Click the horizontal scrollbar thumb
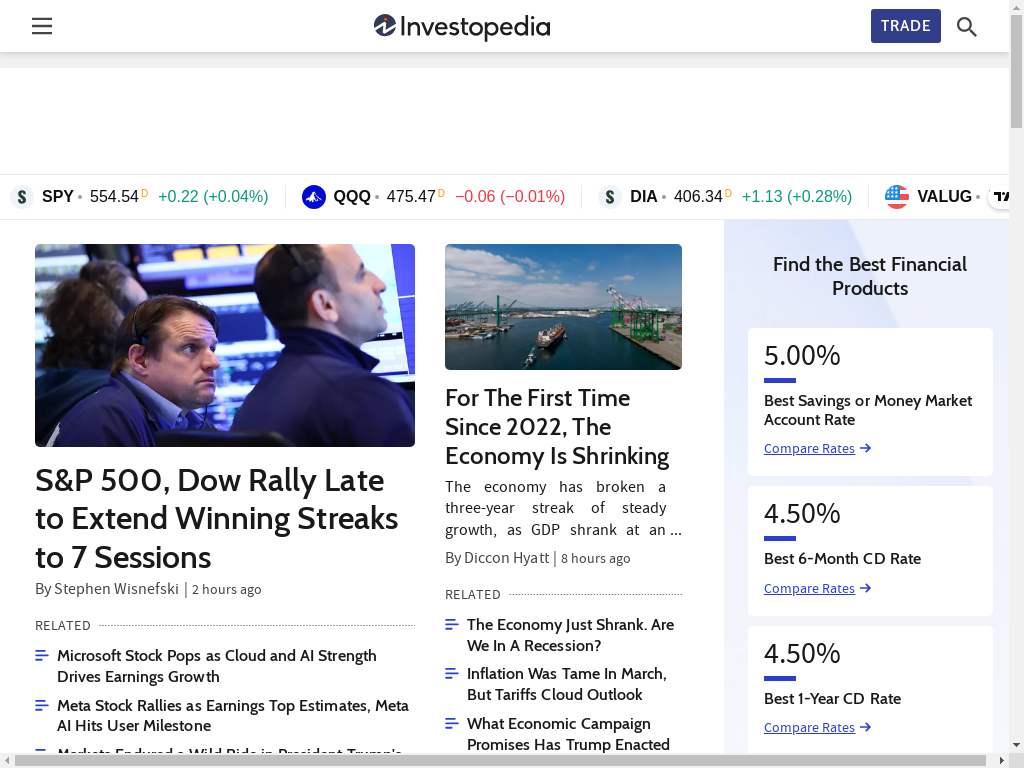This screenshot has width=1024, height=768. point(501,761)
